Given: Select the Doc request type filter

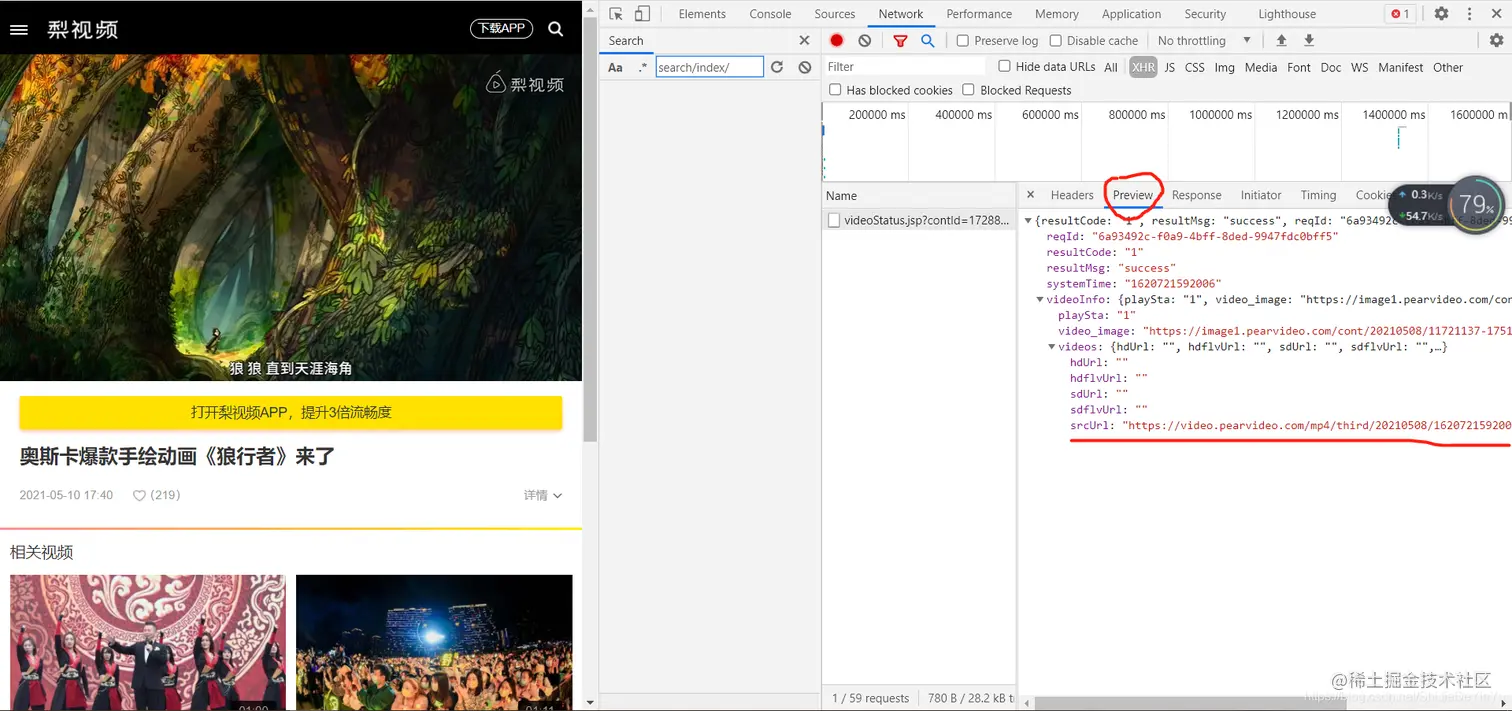Looking at the screenshot, I should coord(1331,67).
